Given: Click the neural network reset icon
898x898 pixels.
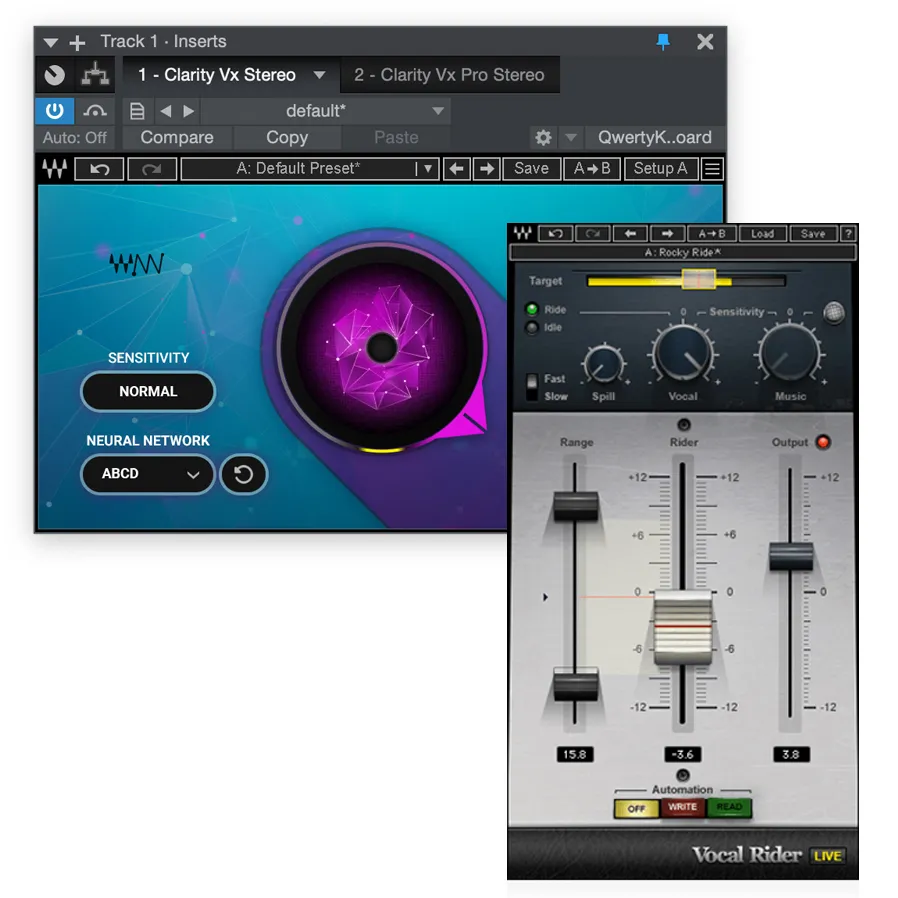Looking at the screenshot, I should [243, 474].
